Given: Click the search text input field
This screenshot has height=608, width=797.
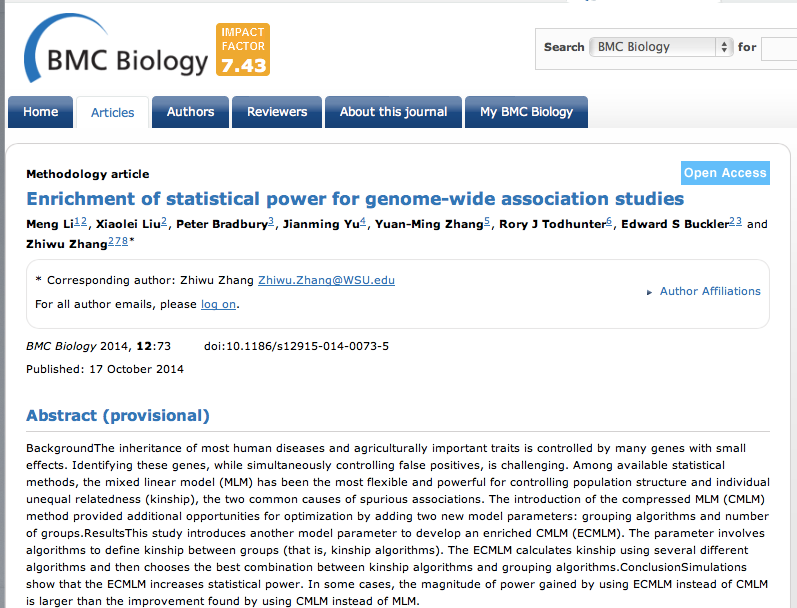Looking at the screenshot, I should click(x=778, y=47).
